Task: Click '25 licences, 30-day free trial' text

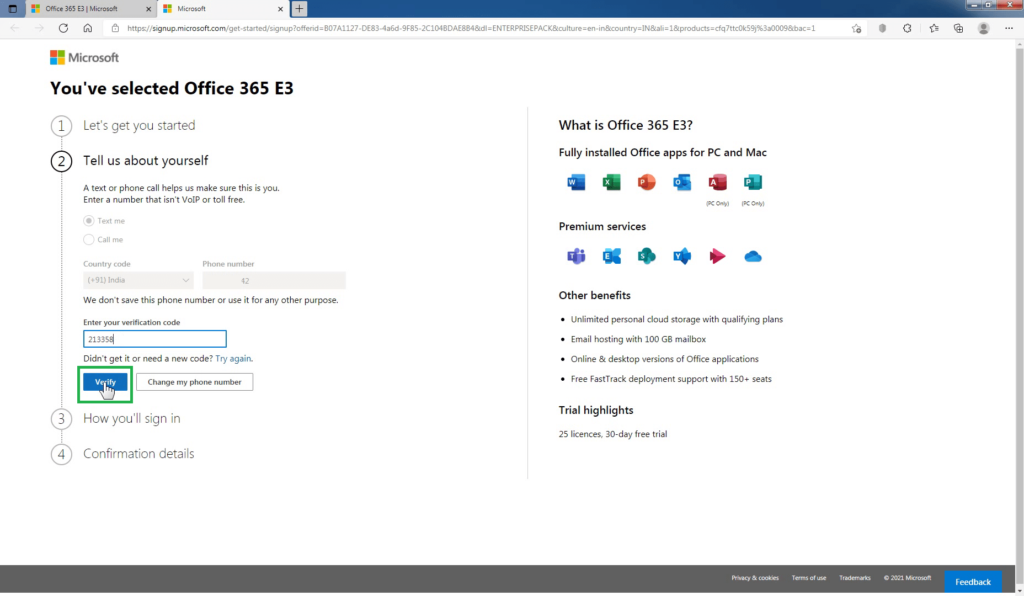Action: [613, 434]
